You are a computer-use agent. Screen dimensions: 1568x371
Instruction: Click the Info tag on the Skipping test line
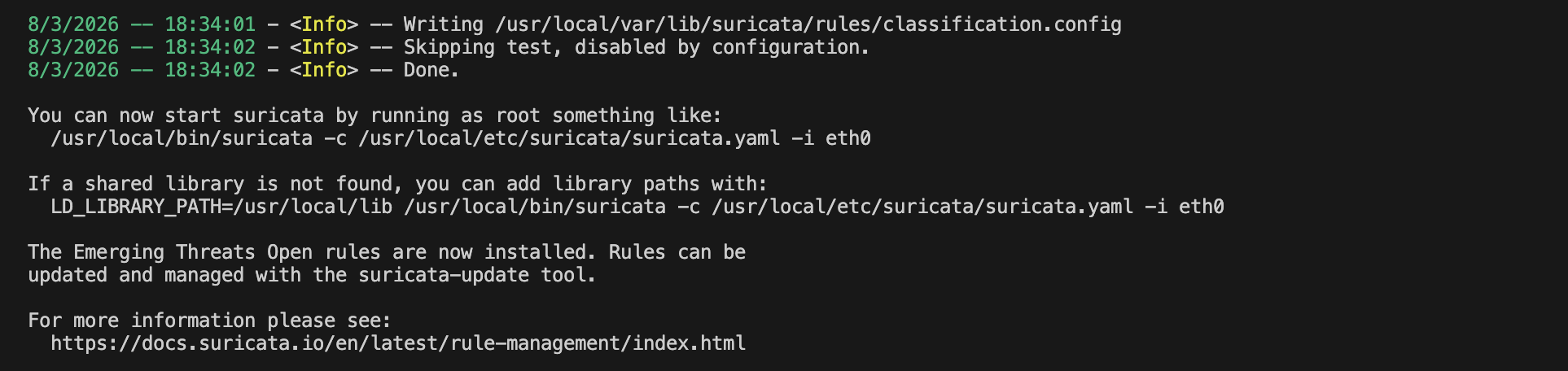coord(324,47)
